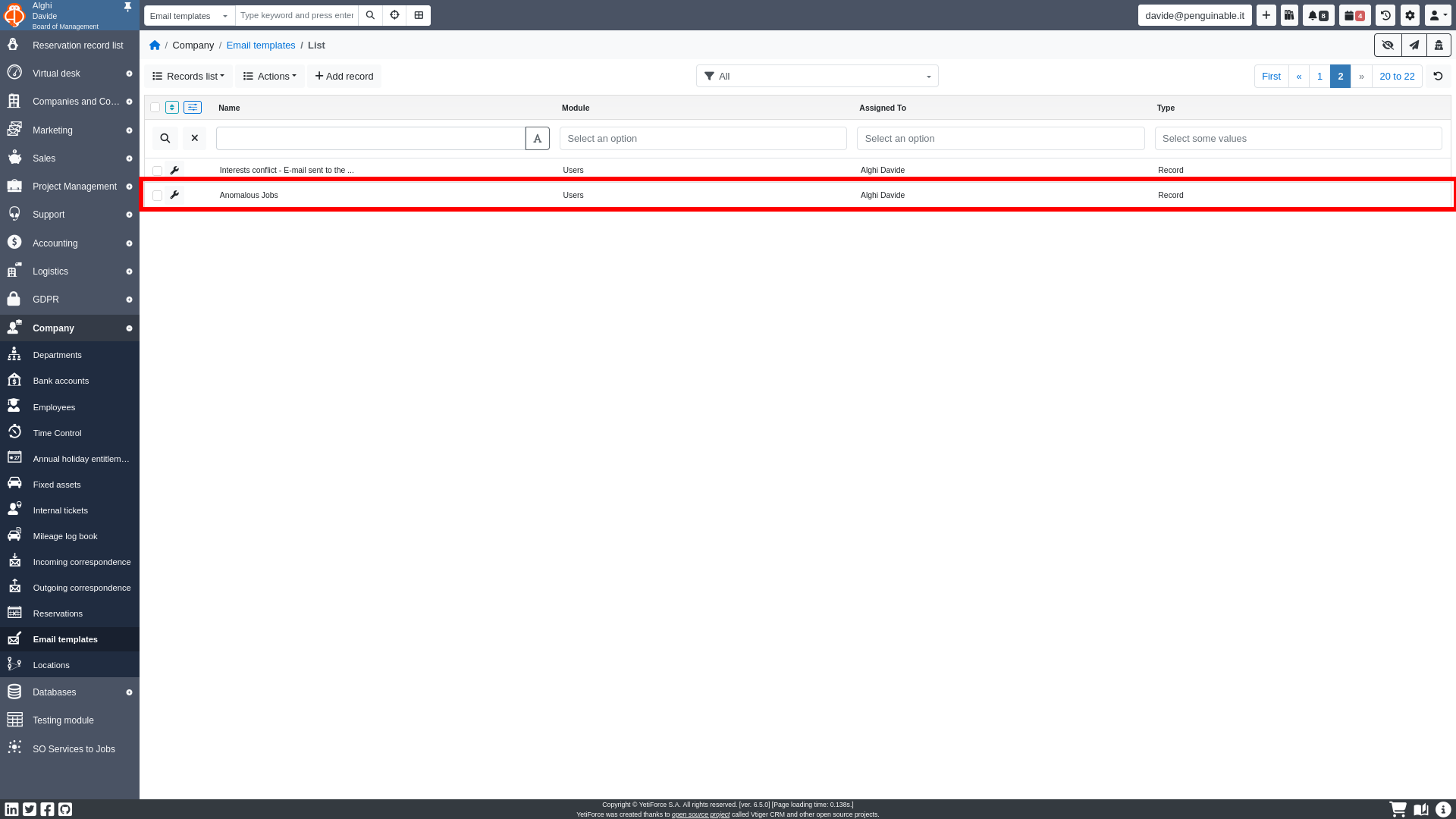The height and width of the screenshot is (819, 1456).
Task: Open the calendar reminders icon with badge 4
Action: pos(1354,15)
